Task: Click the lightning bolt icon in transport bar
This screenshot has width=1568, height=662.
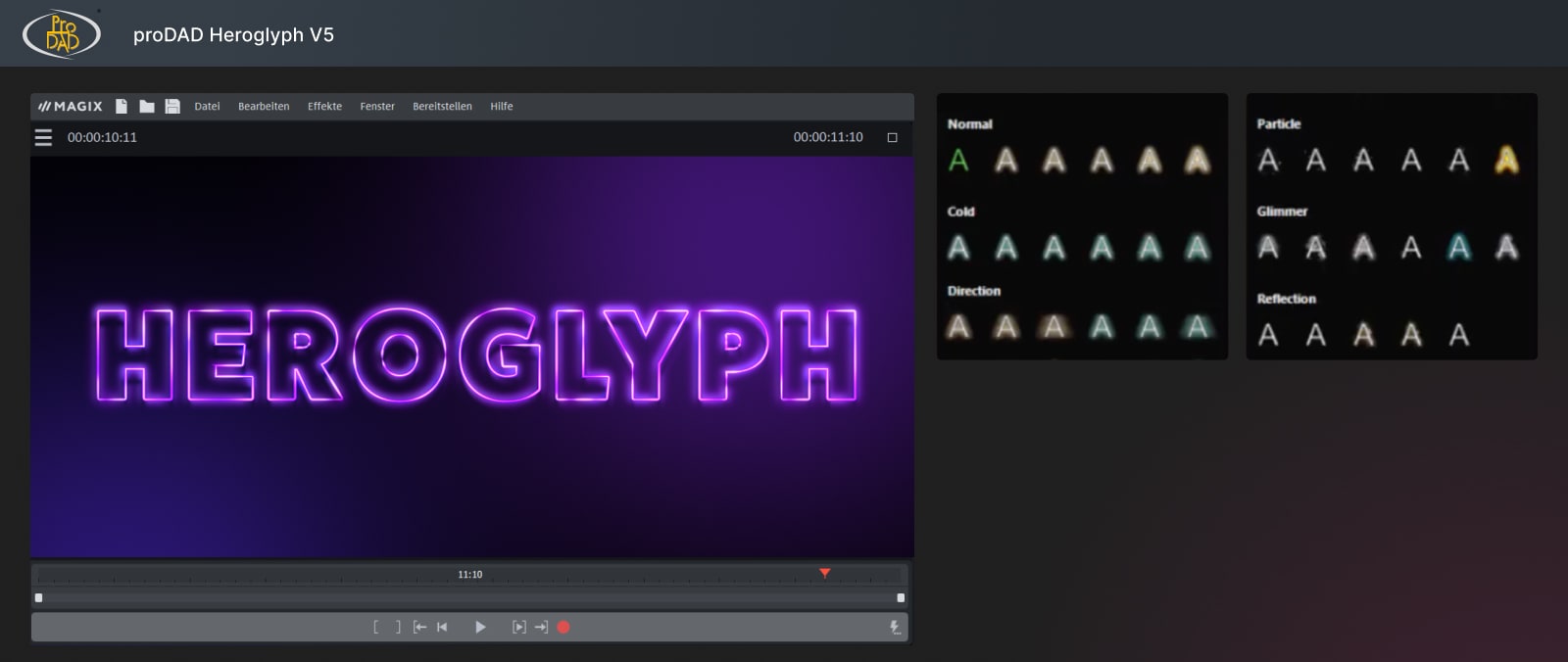Action: pos(895,627)
